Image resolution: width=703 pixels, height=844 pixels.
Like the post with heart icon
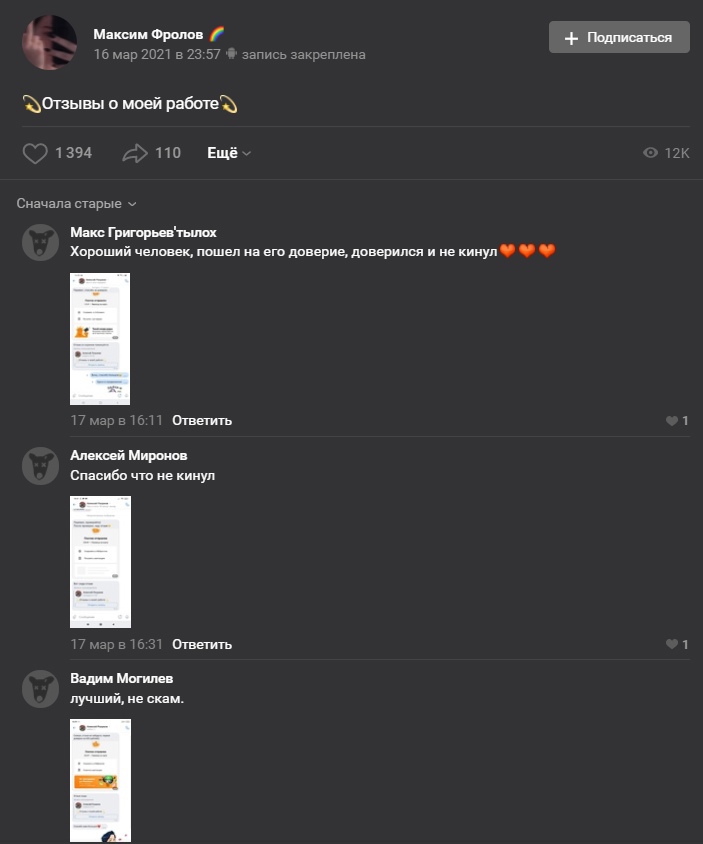(x=36, y=153)
